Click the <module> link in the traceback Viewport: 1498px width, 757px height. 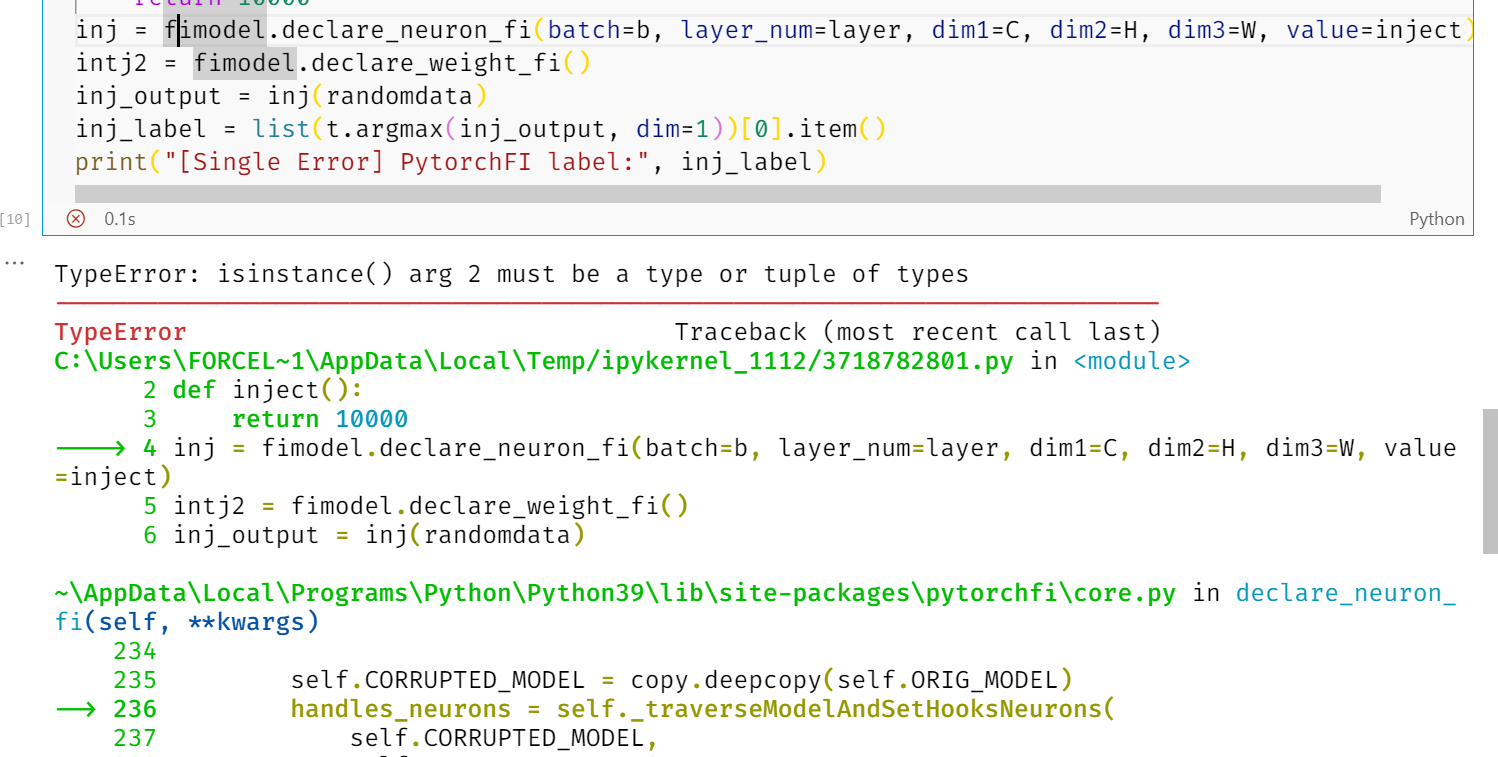tap(1130, 361)
